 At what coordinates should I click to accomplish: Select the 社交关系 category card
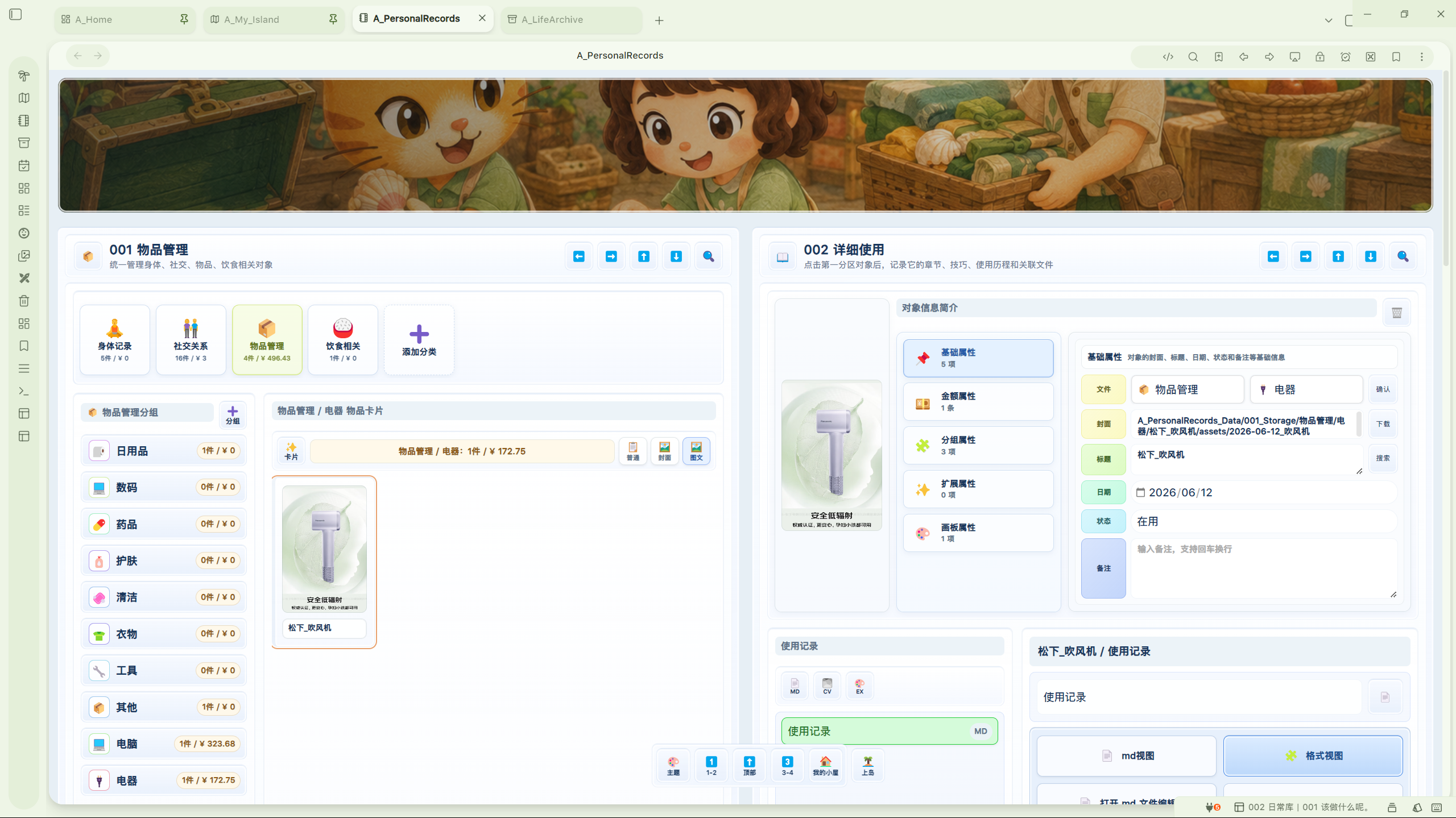point(191,340)
